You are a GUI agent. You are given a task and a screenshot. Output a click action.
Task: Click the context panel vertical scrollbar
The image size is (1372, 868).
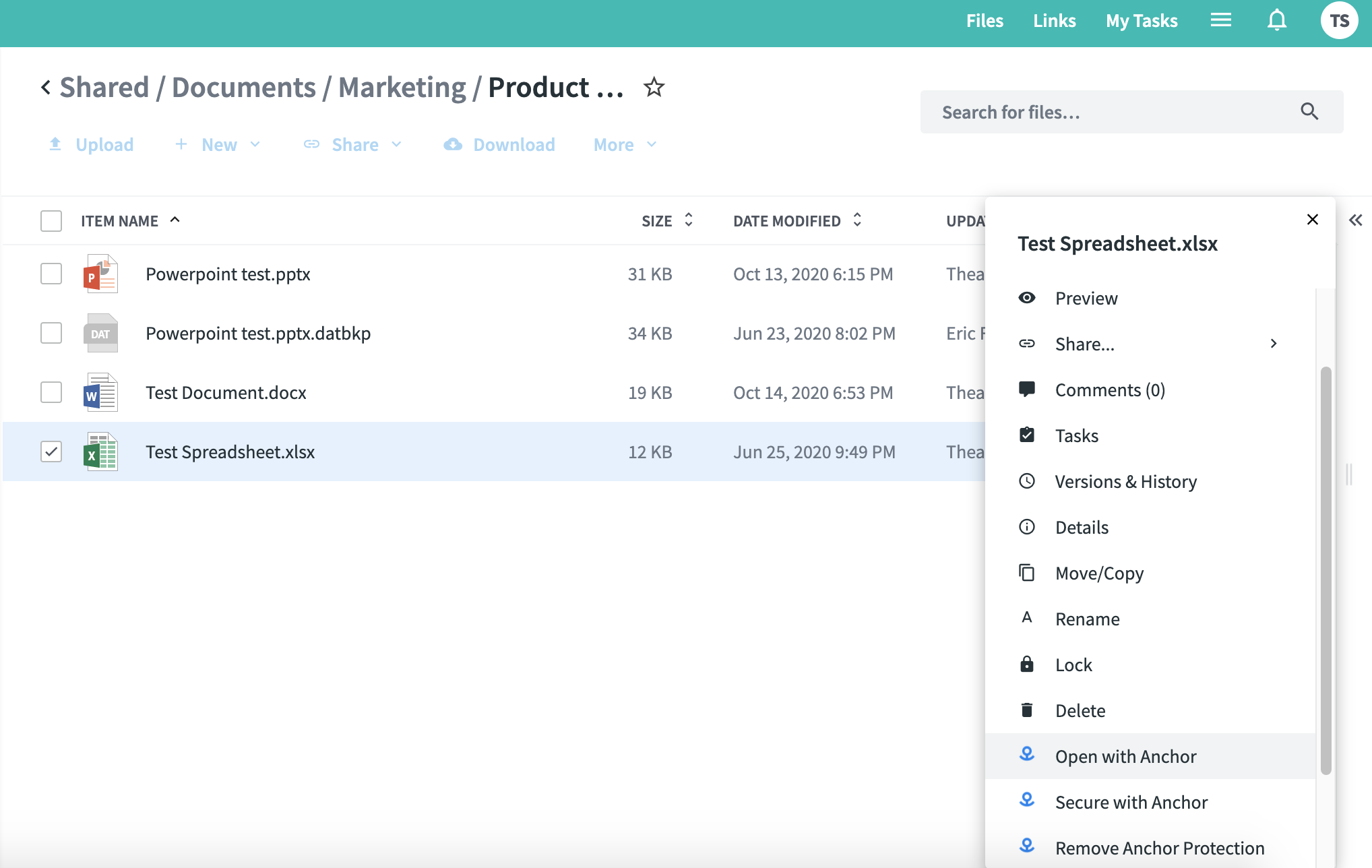point(1326,569)
